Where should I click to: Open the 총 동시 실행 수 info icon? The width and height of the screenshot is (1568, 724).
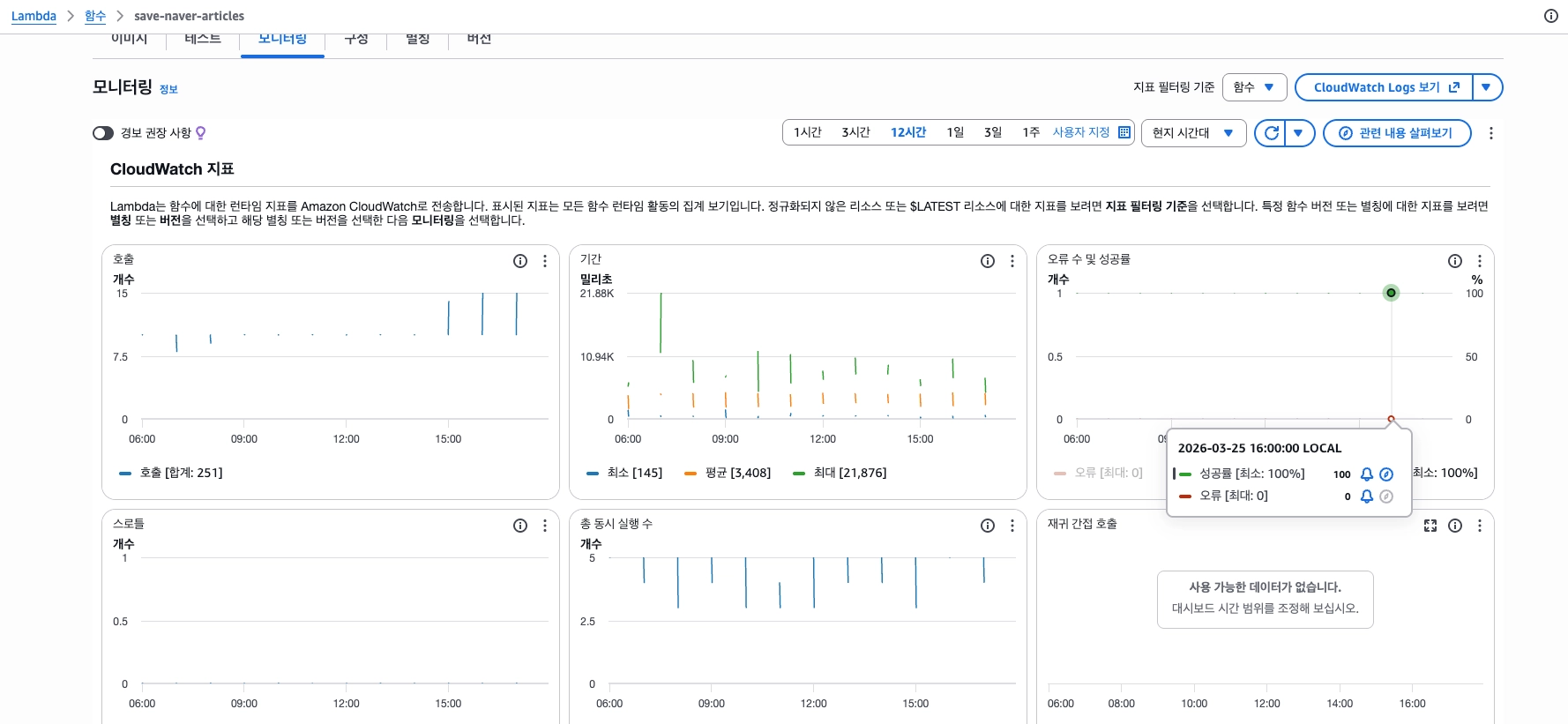(x=988, y=526)
